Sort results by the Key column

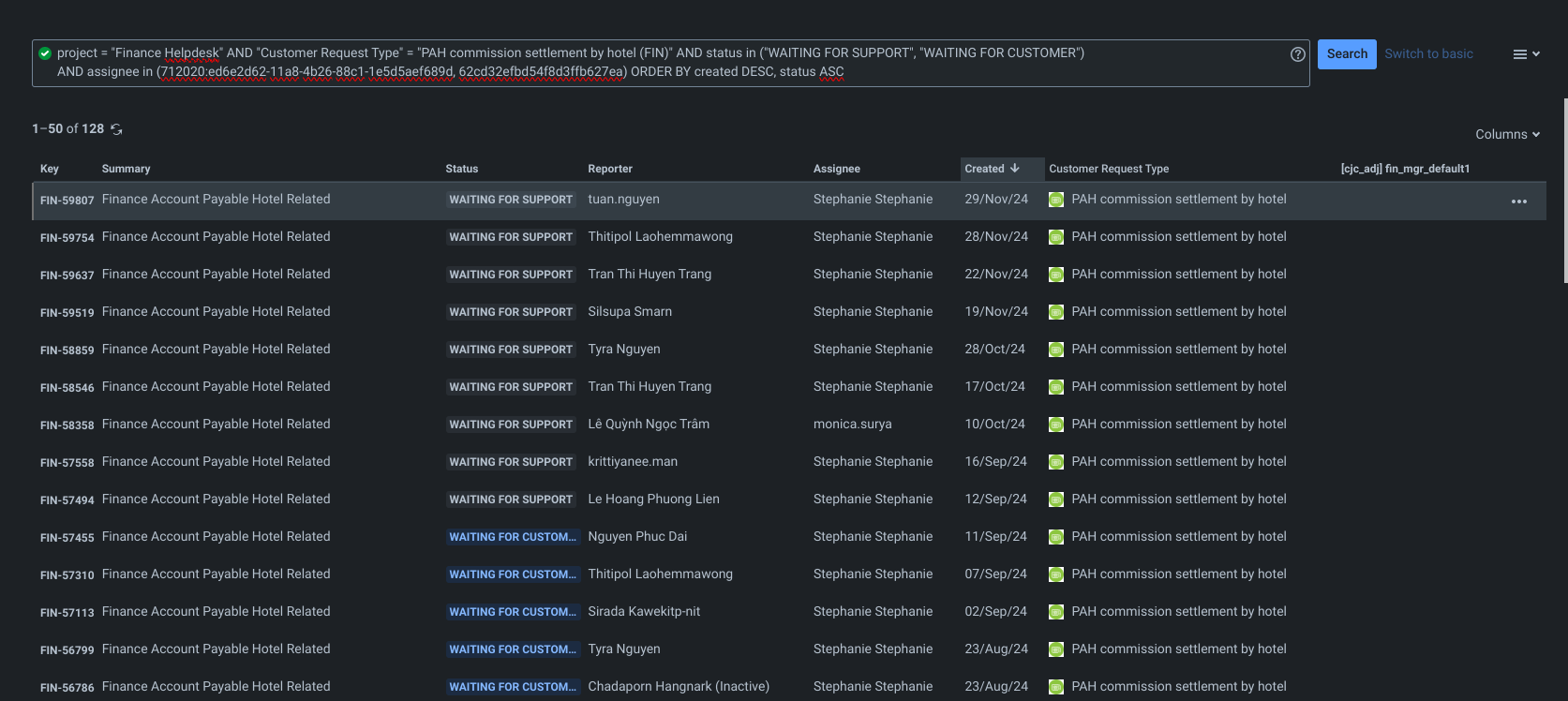(50, 169)
